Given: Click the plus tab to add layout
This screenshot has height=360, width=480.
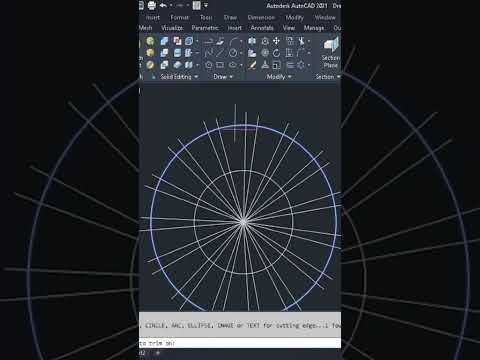Looking at the screenshot, I should point(158,353).
